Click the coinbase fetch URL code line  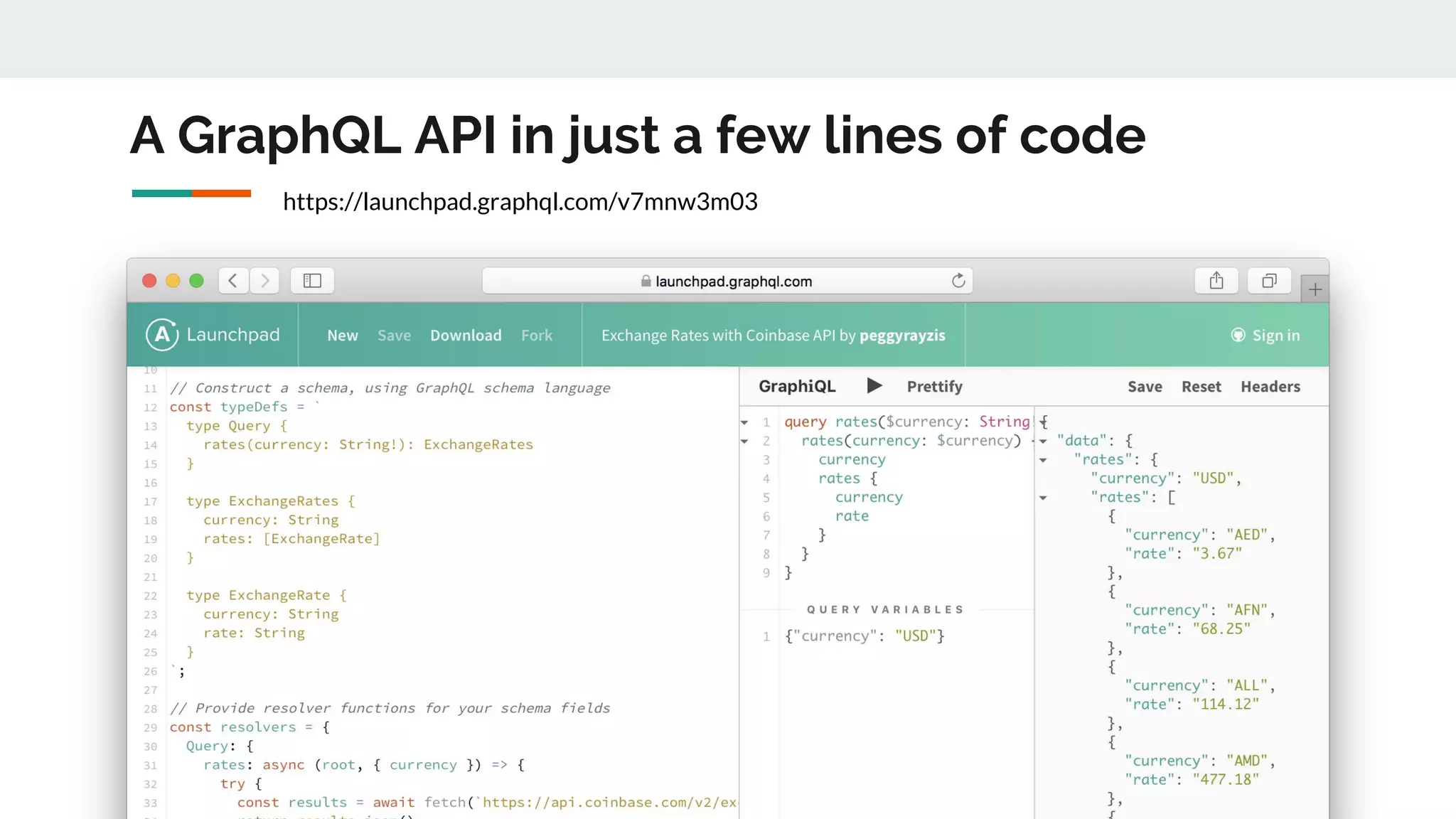click(x=487, y=802)
